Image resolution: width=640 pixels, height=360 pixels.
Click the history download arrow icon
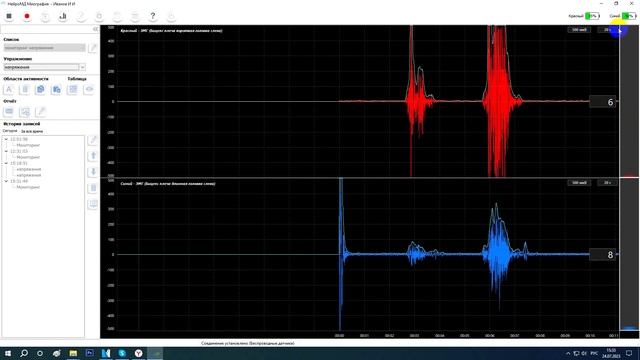(x=93, y=172)
